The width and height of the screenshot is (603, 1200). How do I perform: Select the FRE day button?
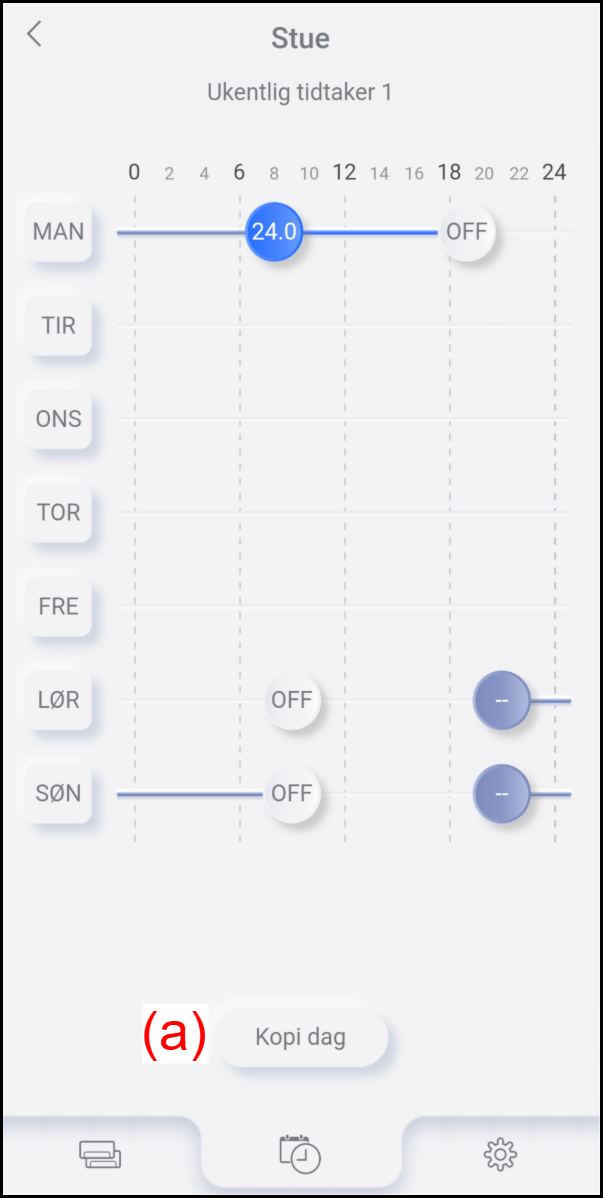coord(59,606)
